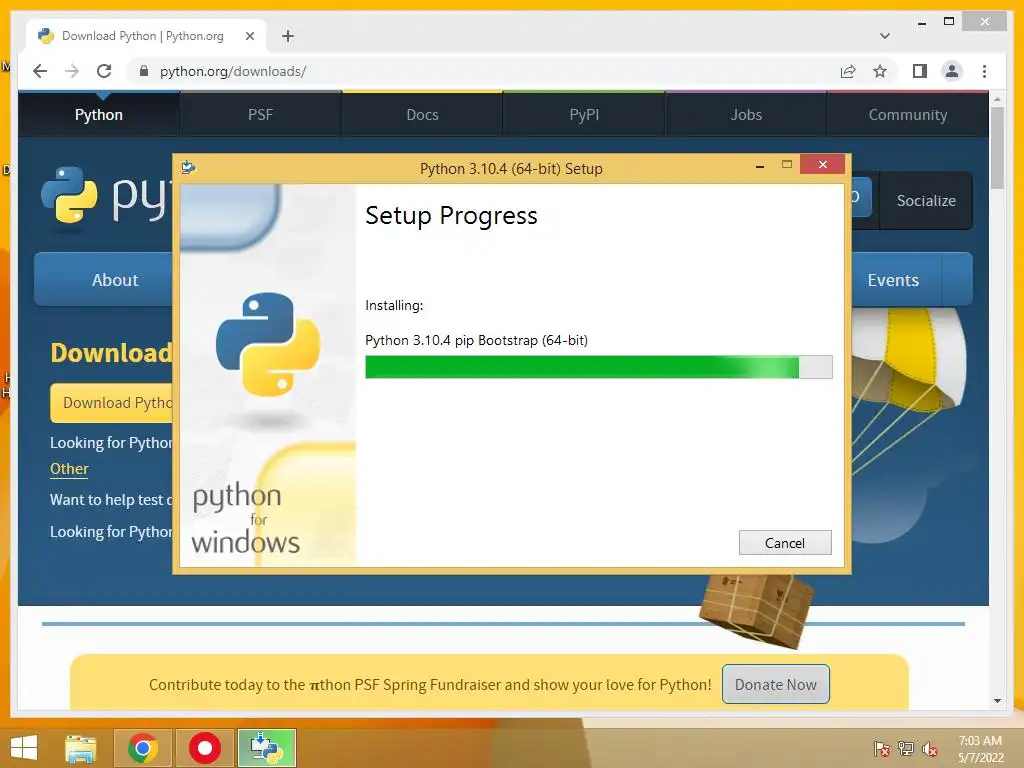Open network status tray icon
The height and width of the screenshot is (768, 1024).
point(906,749)
